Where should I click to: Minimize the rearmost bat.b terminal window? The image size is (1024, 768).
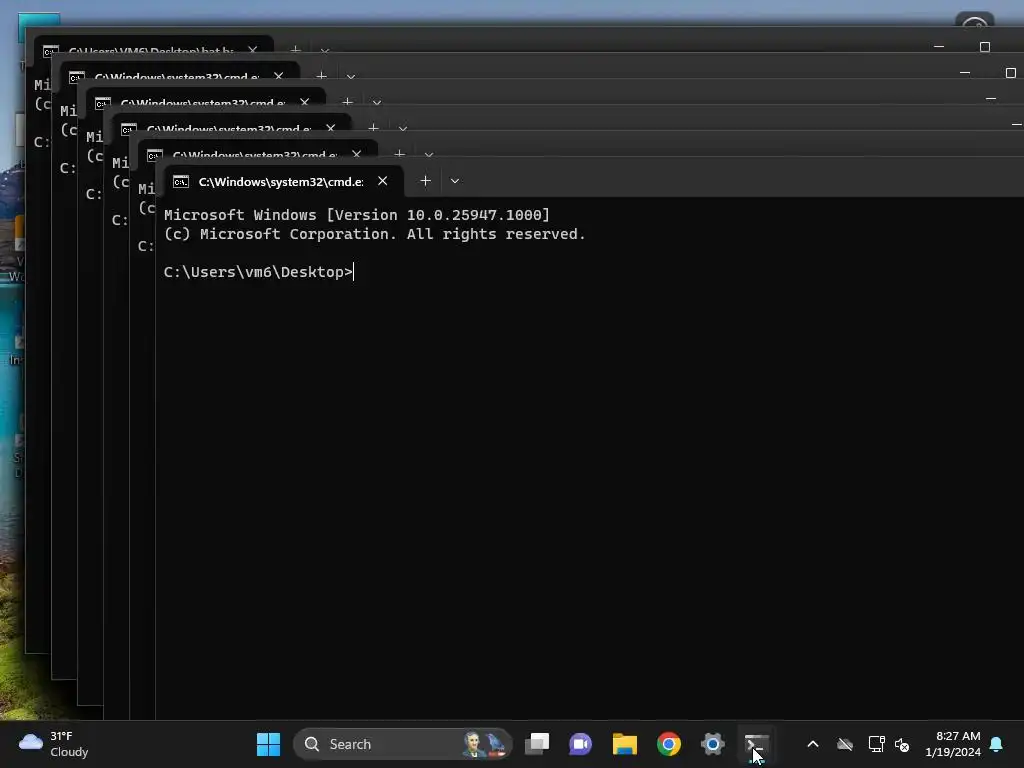pos(939,47)
